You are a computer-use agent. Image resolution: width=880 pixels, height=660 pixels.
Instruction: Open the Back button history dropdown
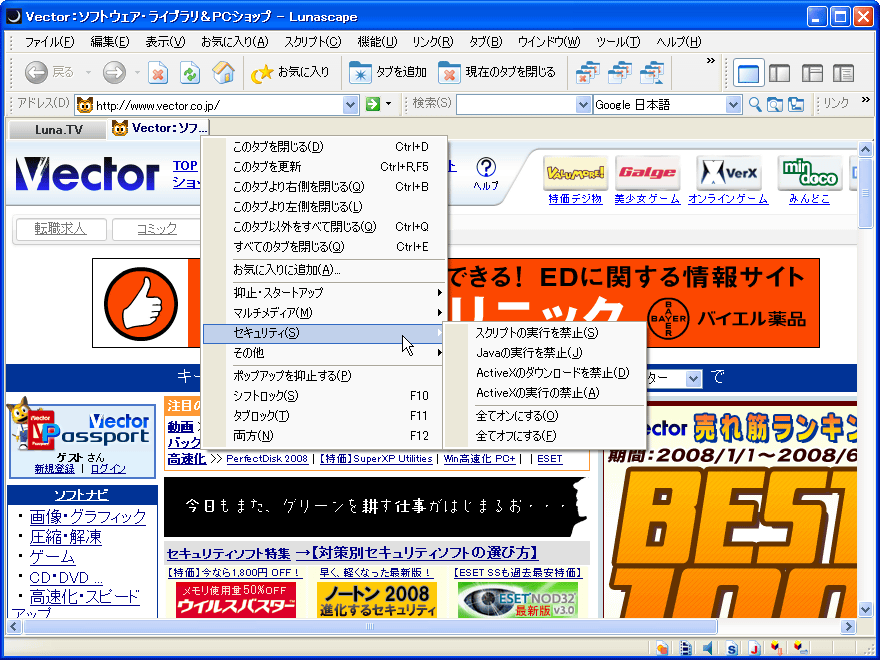click(x=88, y=72)
